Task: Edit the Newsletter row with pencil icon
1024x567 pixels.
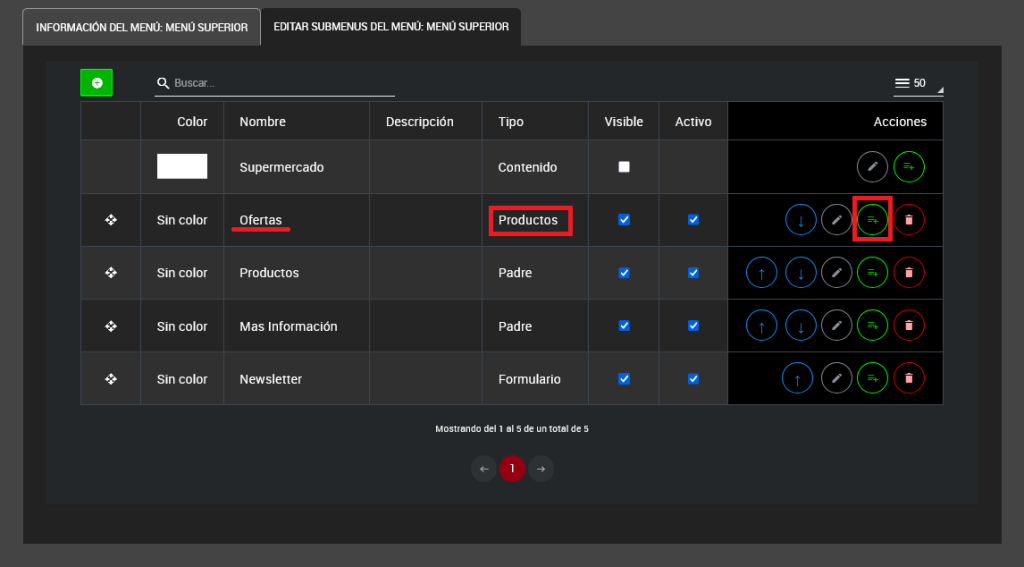Action: [x=836, y=379]
